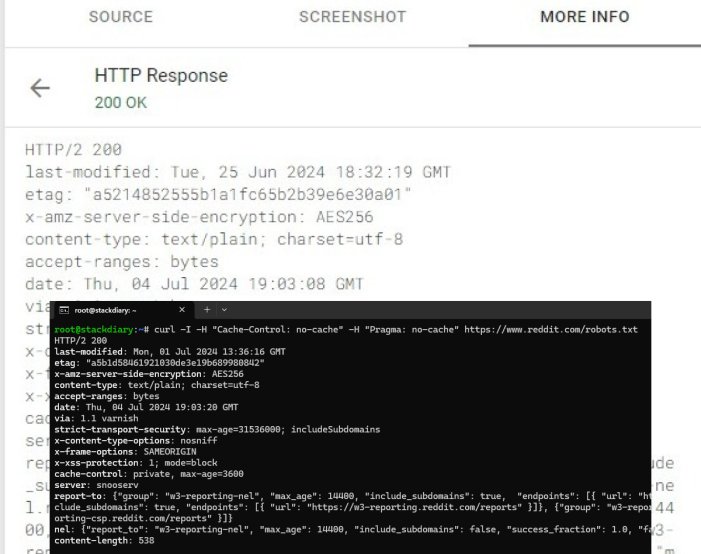
Task: Click terminal line 'via: 1.1 varnish'
Action: pos(96,419)
